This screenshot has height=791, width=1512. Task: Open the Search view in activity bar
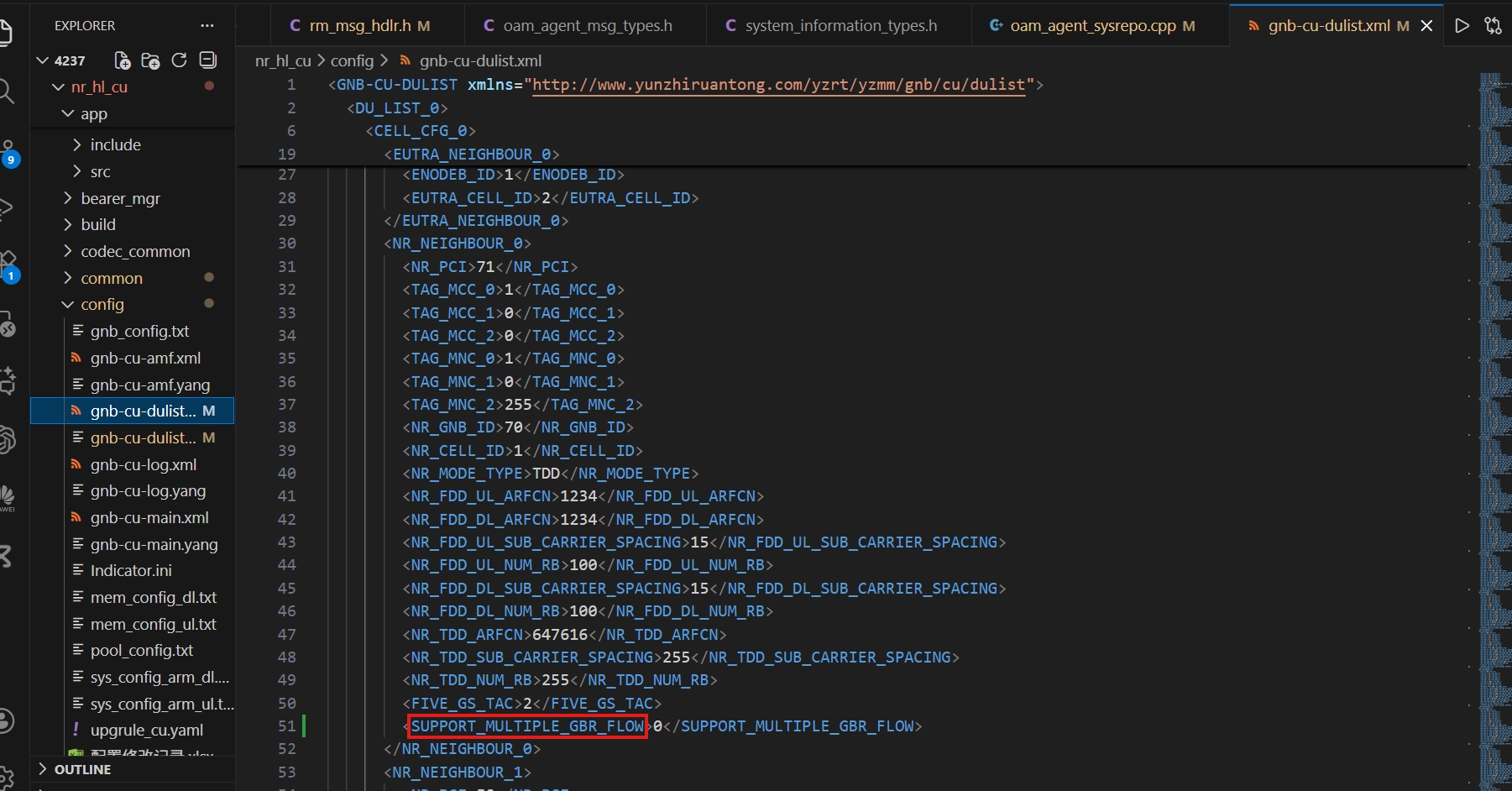[x=7, y=91]
